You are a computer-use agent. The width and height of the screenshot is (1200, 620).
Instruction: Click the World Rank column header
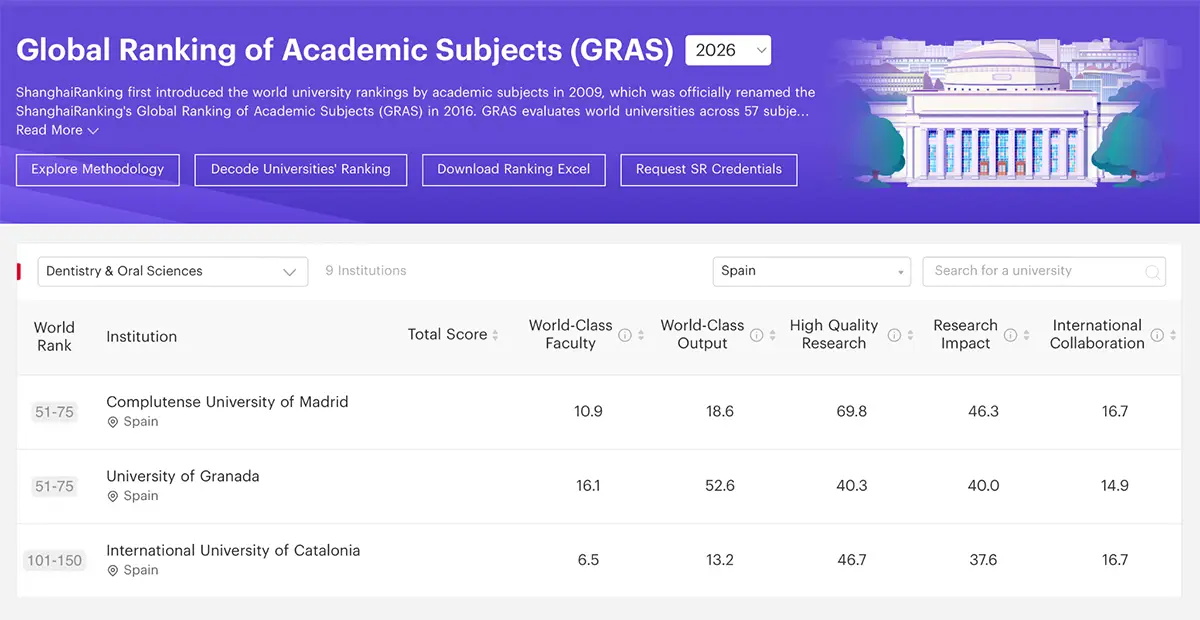click(x=54, y=336)
